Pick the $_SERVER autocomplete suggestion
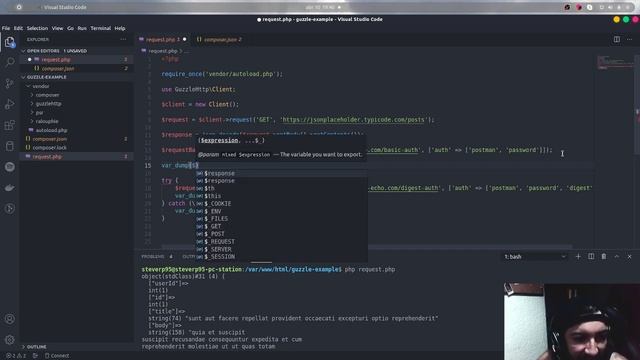 click(281, 249)
